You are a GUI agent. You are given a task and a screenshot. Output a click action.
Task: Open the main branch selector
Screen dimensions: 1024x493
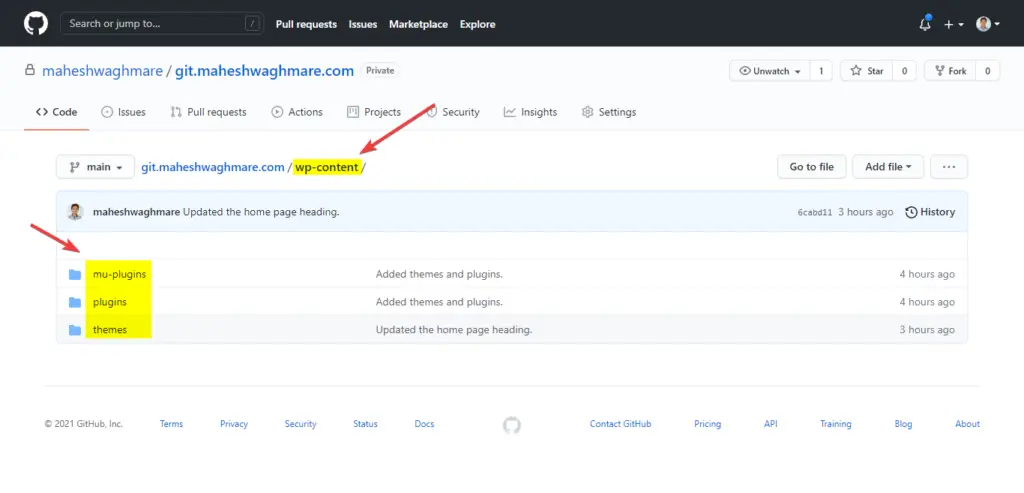[95, 167]
